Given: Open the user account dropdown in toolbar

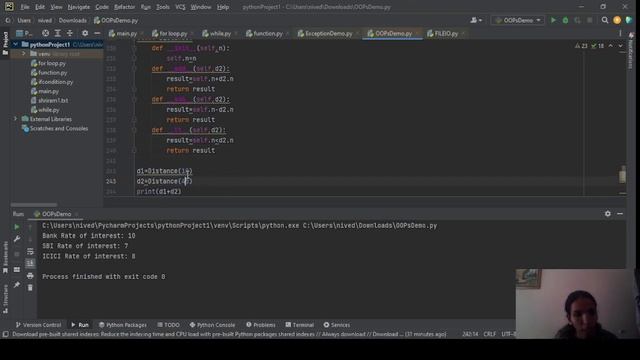Looking at the screenshot, I should (476, 20).
